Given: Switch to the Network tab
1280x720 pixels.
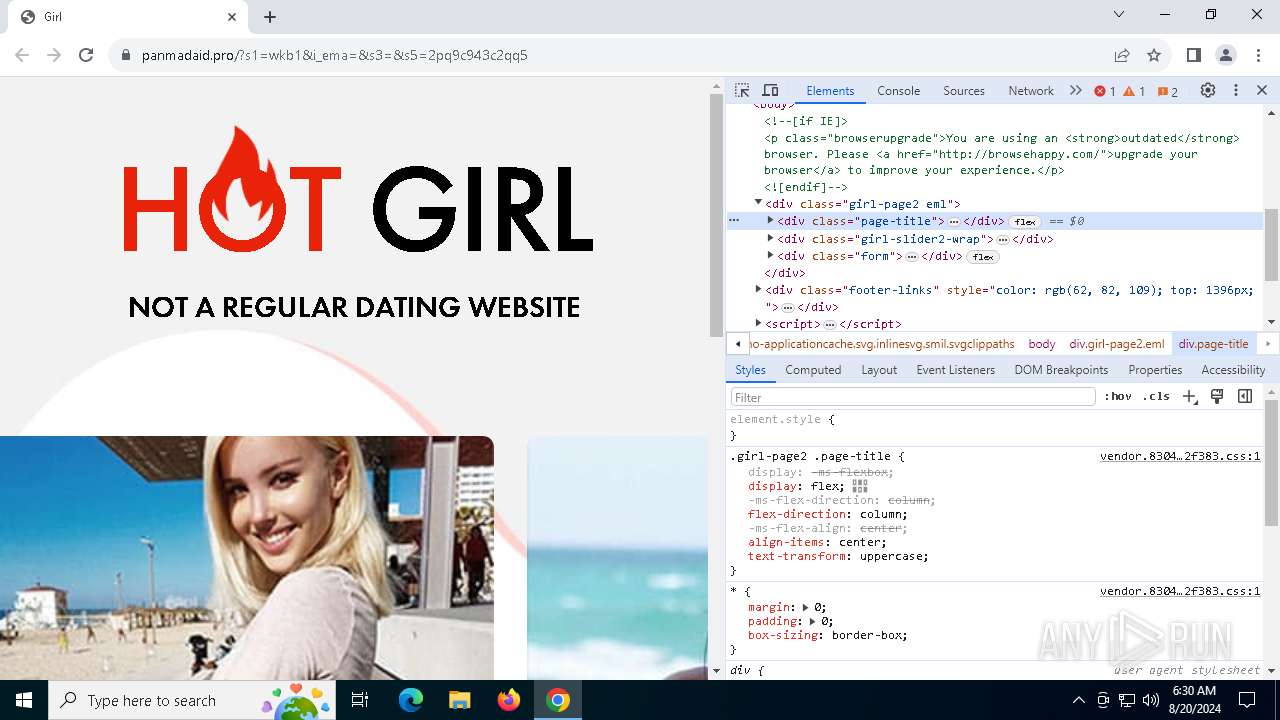Looking at the screenshot, I should tap(1031, 91).
